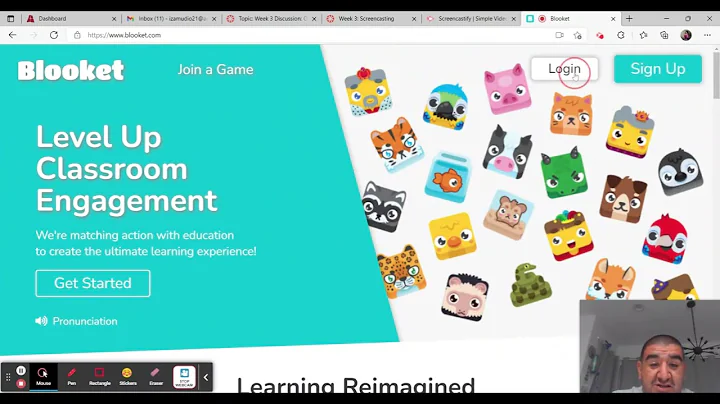
Task: Click the goldfish bowl Blook
Action: [x=447, y=177]
